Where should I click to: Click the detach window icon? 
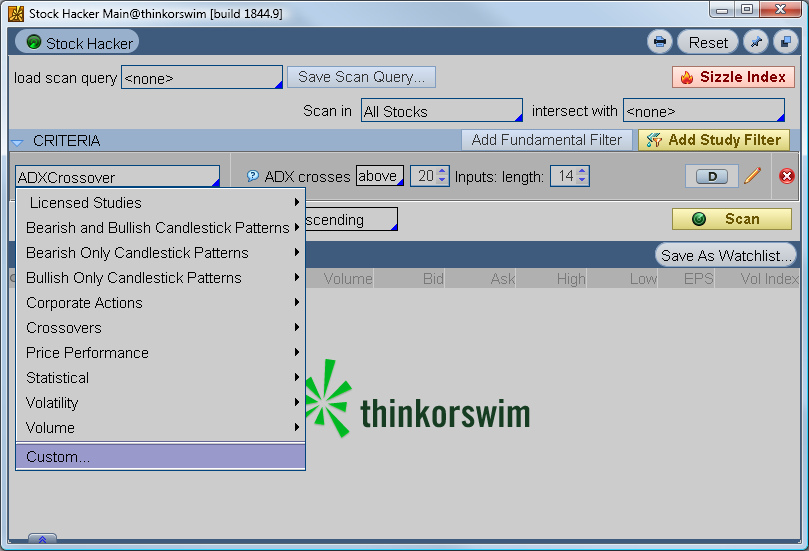click(786, 42)
